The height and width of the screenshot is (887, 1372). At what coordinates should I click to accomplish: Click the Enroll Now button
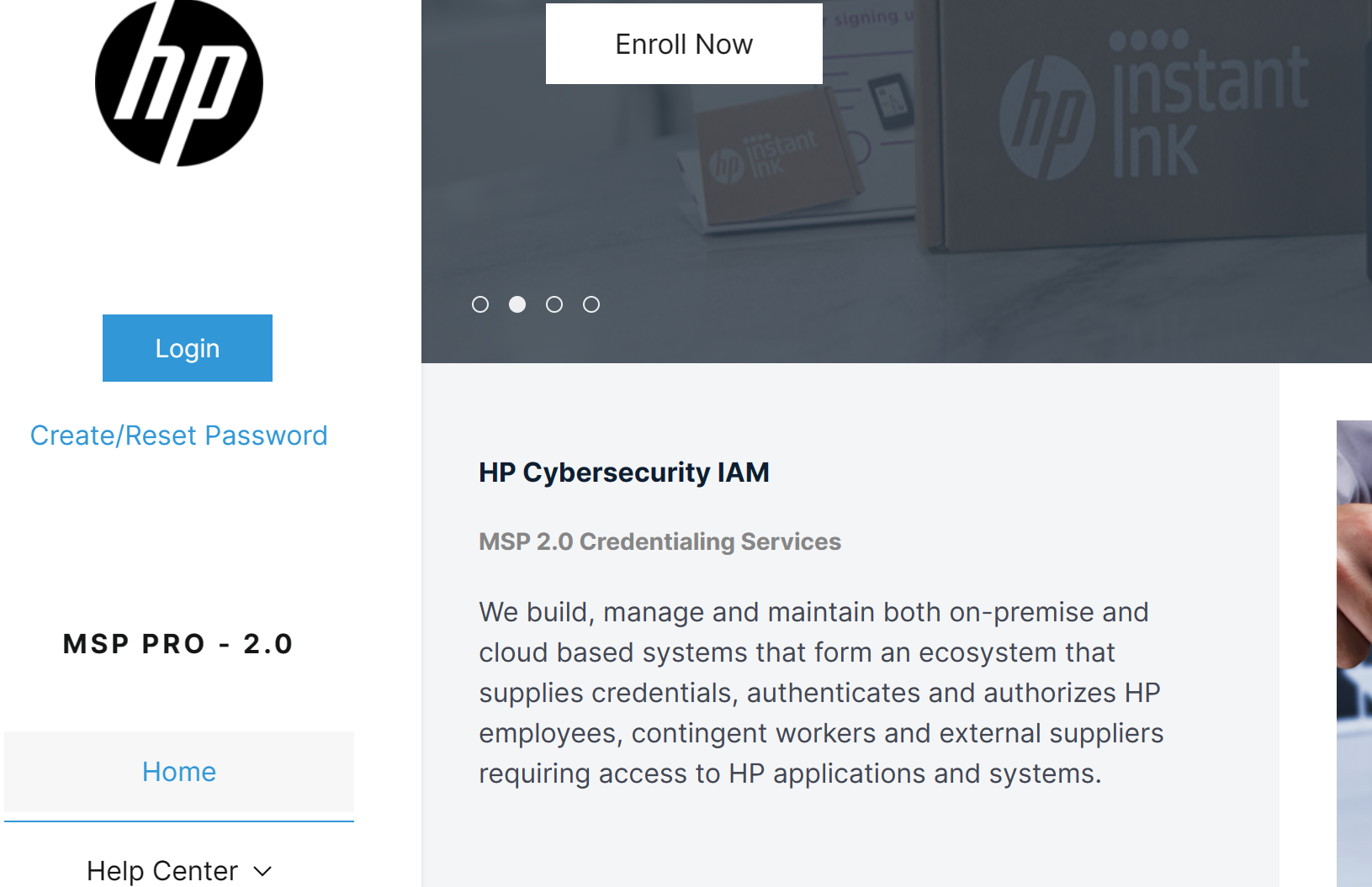(683, 44)
